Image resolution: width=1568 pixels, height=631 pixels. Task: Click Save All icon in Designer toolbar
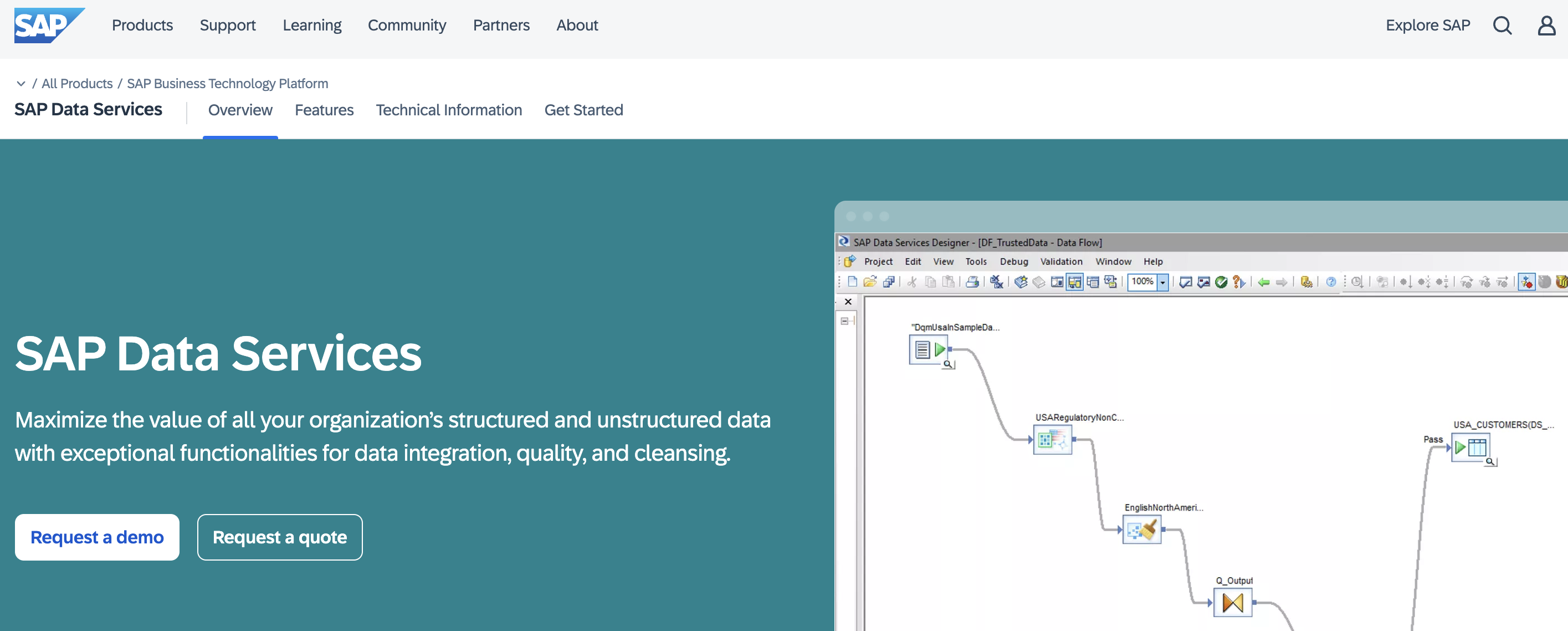(x=889, y=282)
